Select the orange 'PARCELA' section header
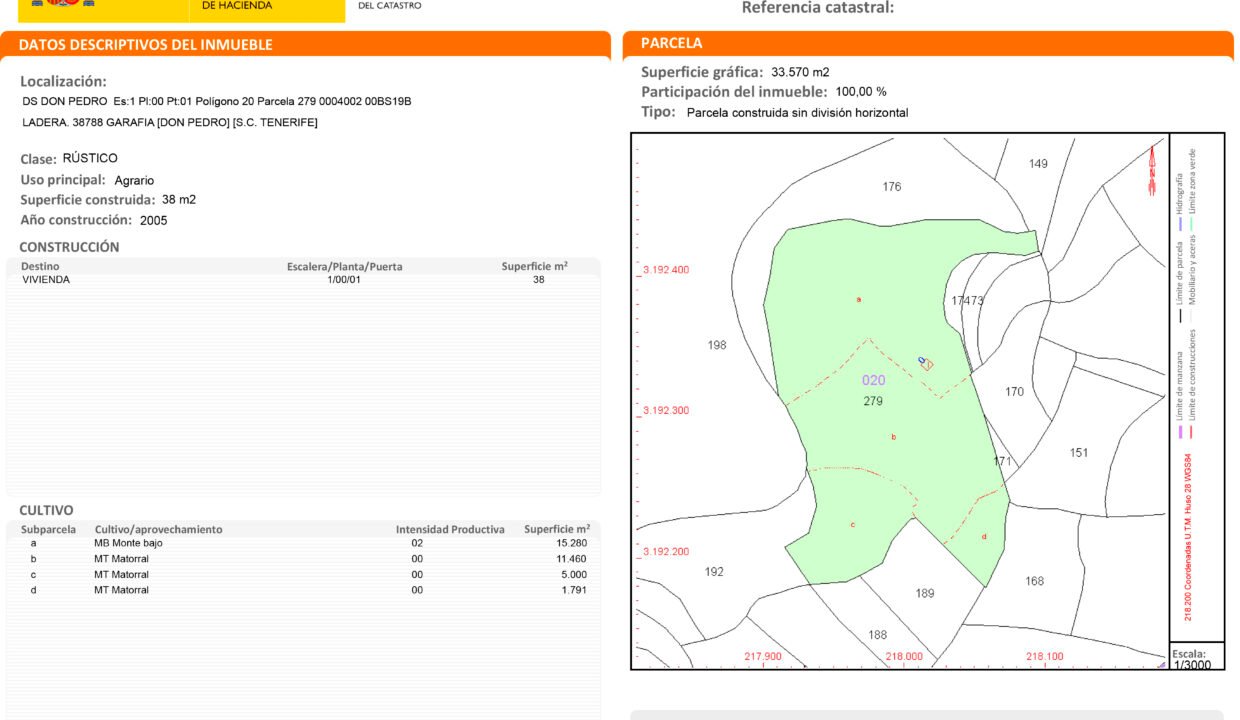Screen dimensions: 1240x720 click(672, 43)
